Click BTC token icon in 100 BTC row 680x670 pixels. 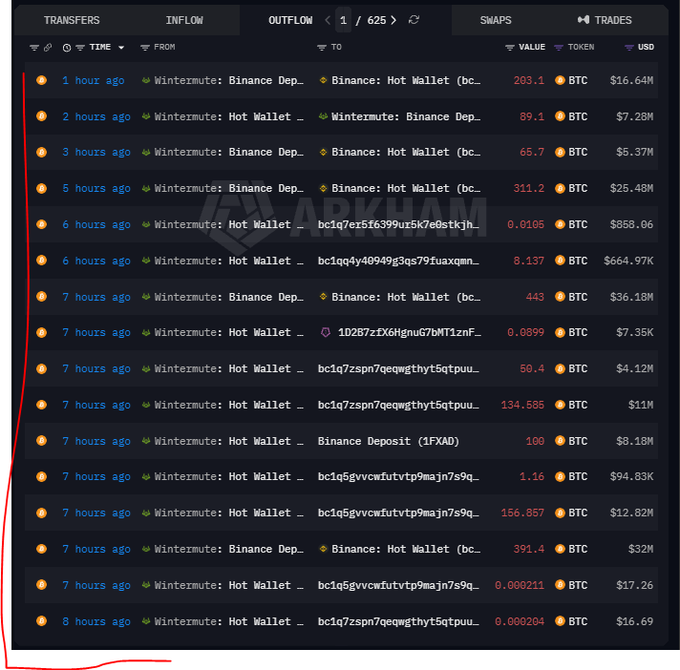tap(560, 441)
